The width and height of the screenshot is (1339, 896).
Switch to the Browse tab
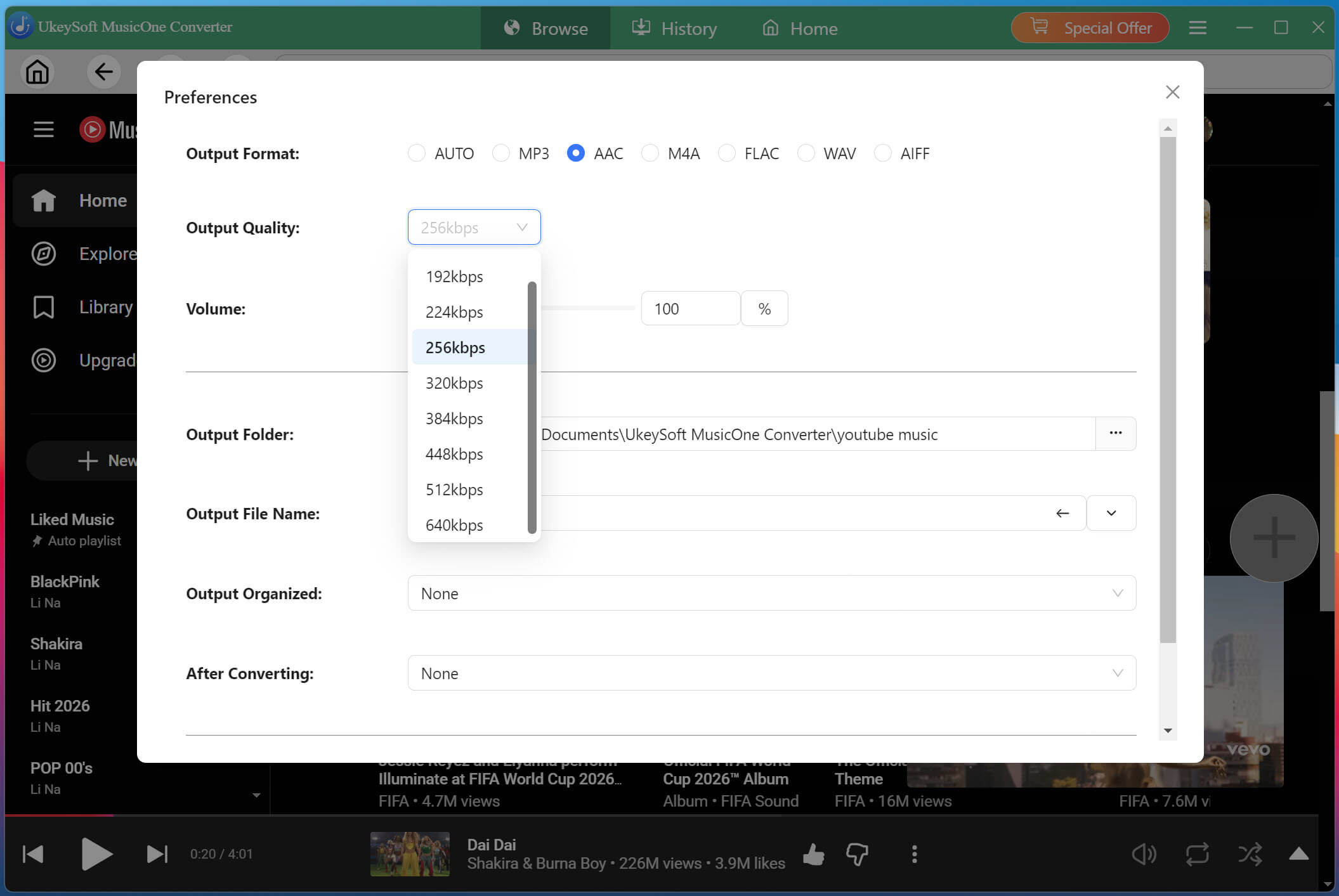[545, 28]
